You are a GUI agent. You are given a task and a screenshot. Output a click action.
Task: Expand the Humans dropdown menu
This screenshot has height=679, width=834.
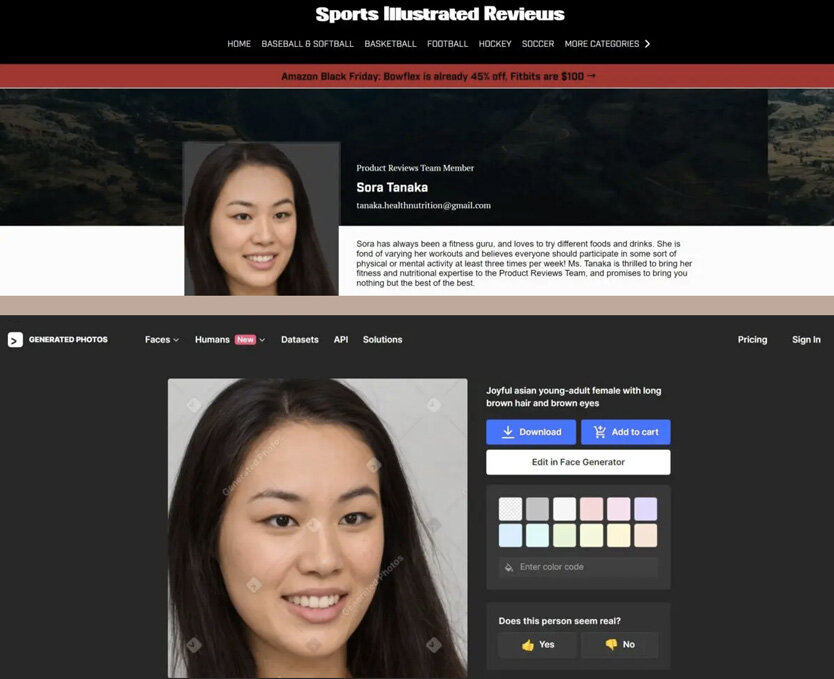coord(230,340)
